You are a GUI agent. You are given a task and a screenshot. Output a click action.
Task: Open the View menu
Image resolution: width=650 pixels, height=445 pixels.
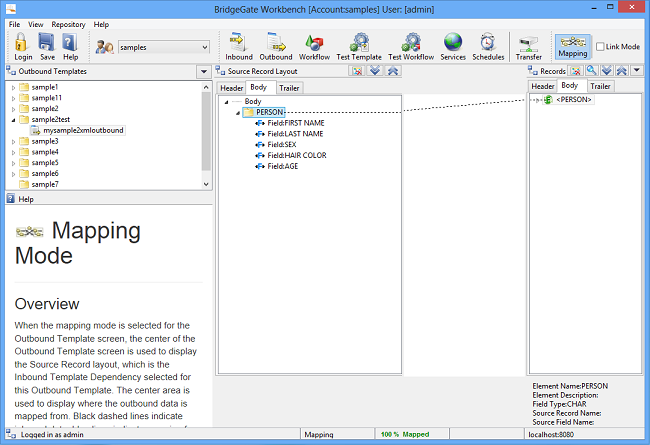[x=36, y=24]
